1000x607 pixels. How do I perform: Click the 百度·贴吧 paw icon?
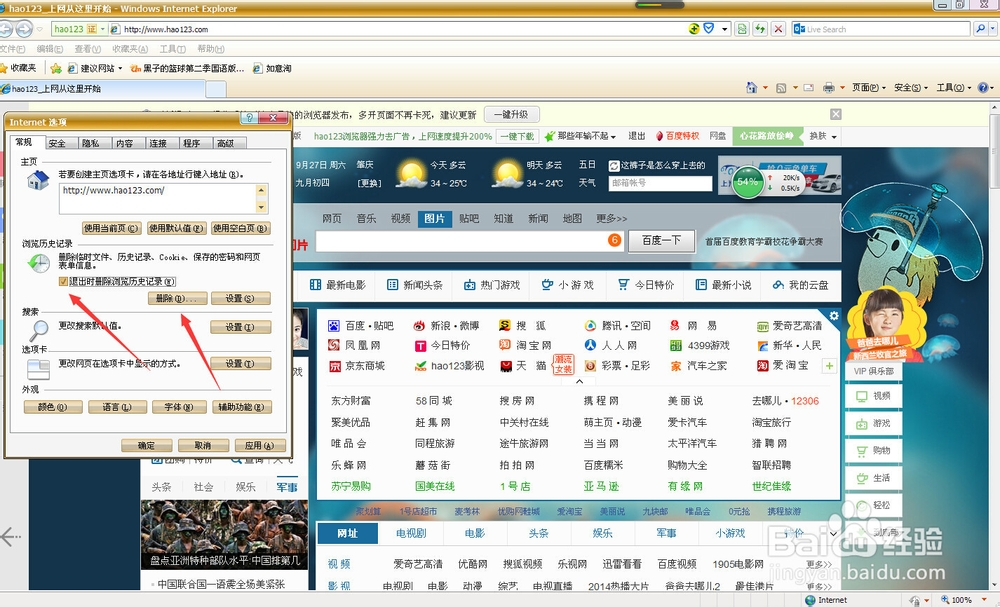click(334, 326)
